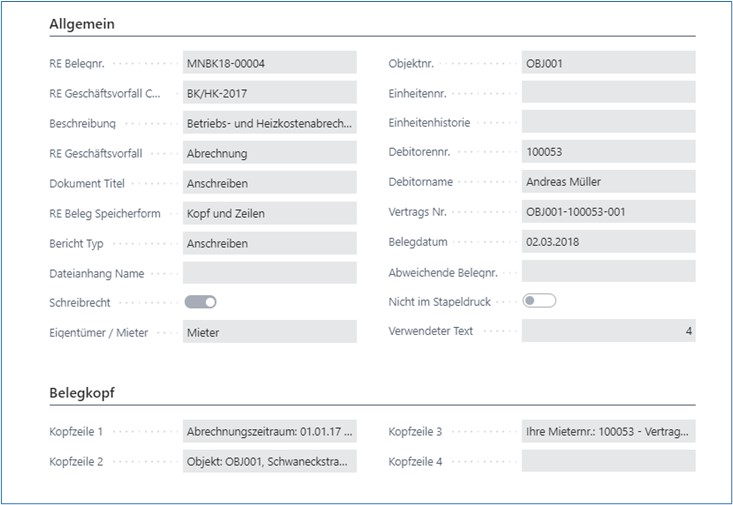This screenshot has height=505, width=733.
Task: Select the Vertrags Nr. field
Action: coord(608,212)
